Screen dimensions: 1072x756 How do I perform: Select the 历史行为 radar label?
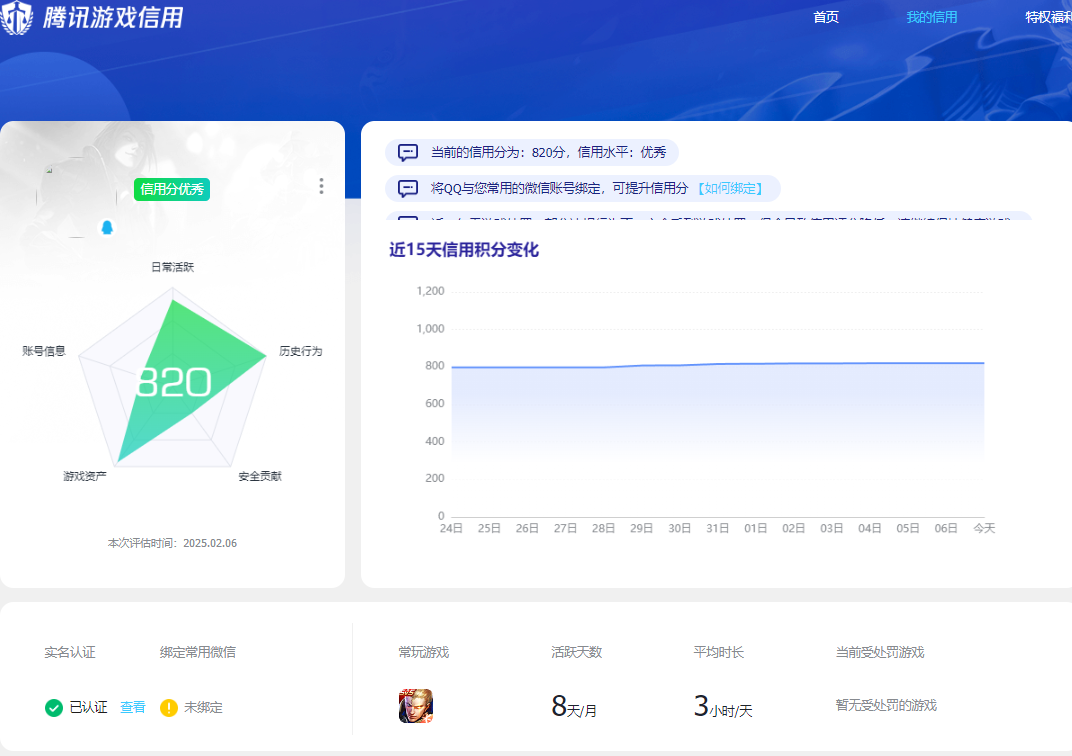[300, 351]
